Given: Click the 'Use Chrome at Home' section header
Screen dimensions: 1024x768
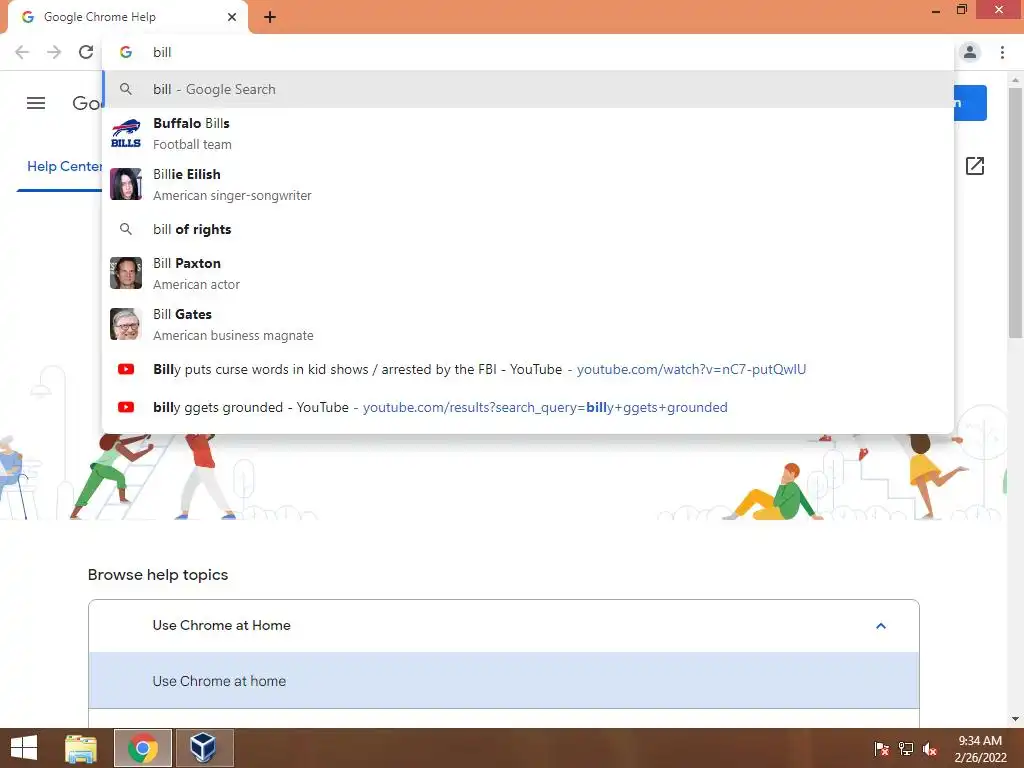Looking at the screenshot, I should [x=504, y=626].
